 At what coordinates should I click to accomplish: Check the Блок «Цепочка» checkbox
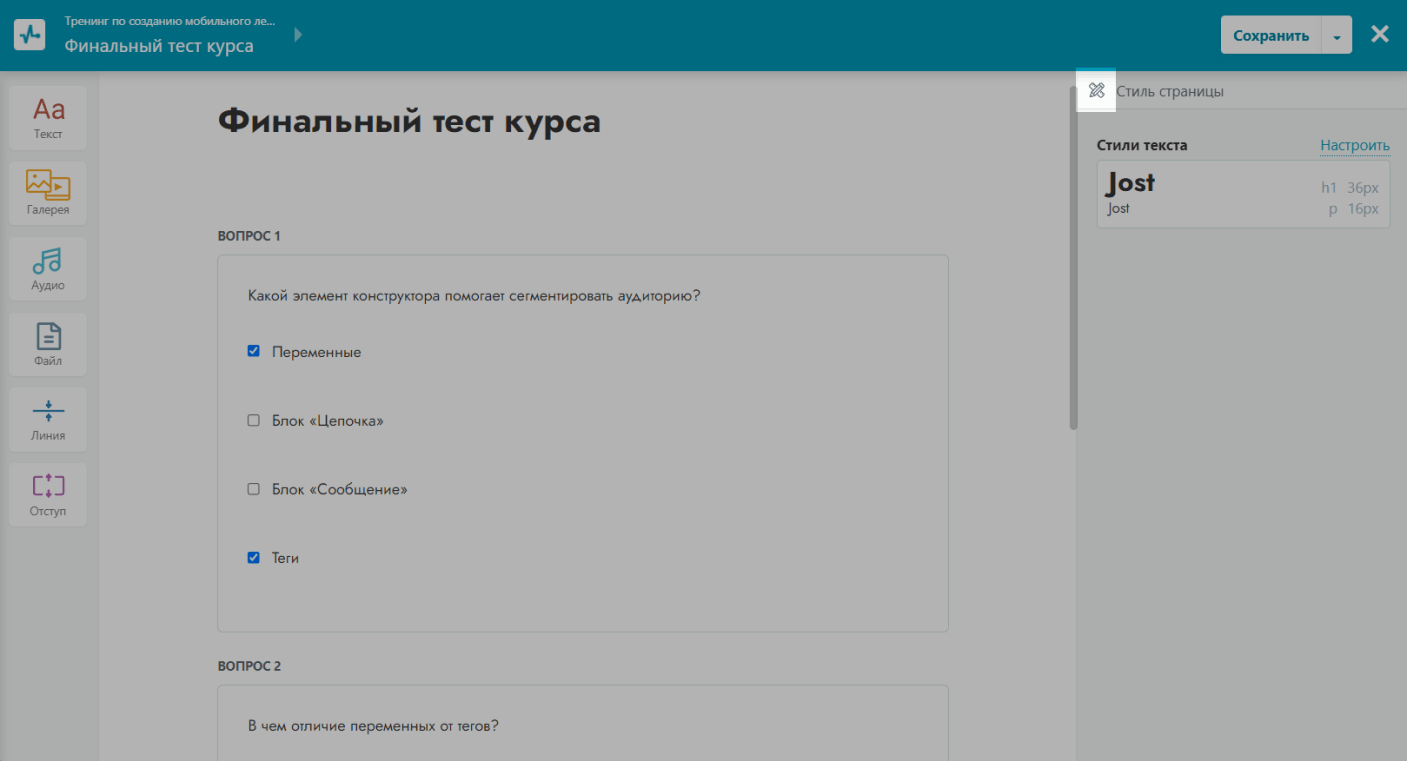coord(253,421)
